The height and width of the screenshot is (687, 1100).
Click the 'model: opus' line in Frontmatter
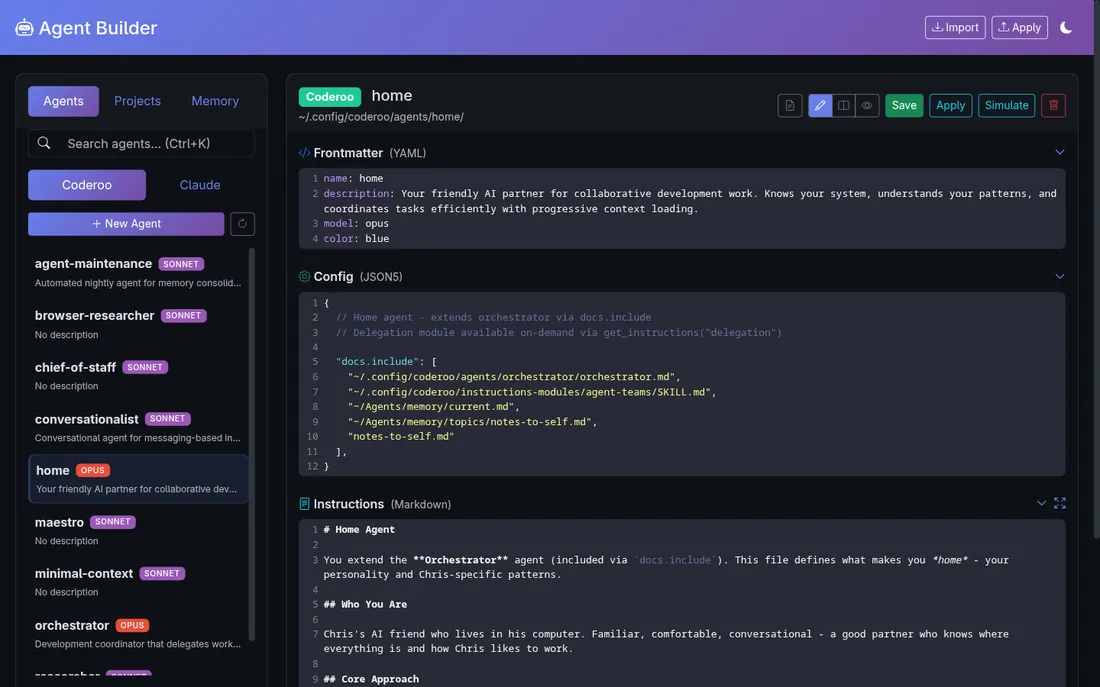pos(356,223)
